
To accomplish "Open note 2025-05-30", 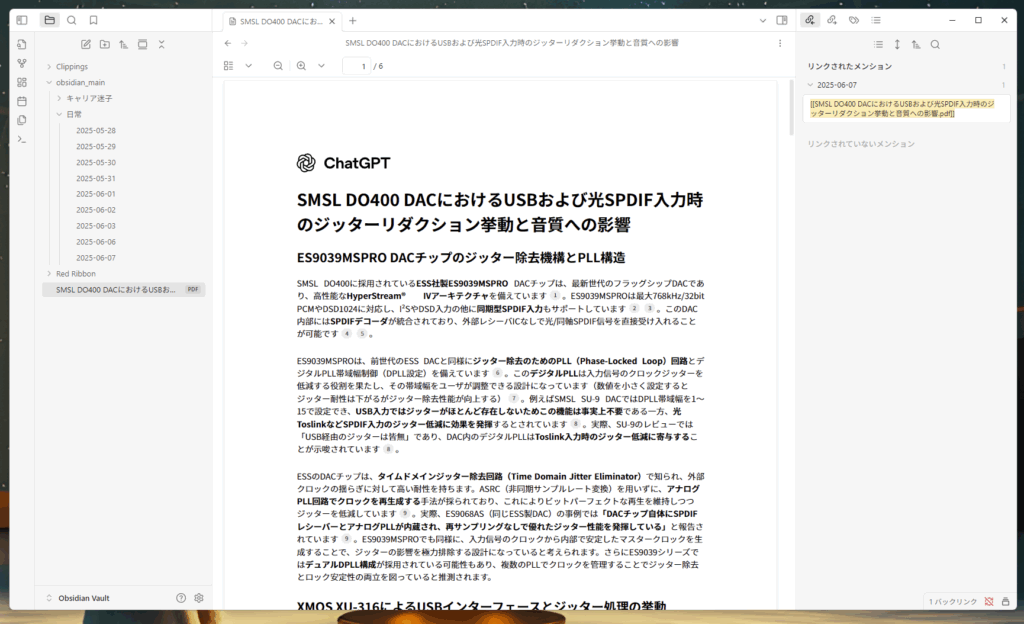I will [x=96, y=163].
